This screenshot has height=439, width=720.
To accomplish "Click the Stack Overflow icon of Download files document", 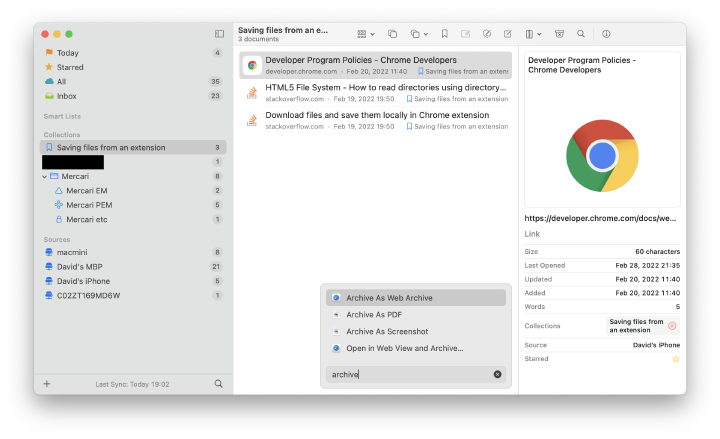I will click(252, 120).
